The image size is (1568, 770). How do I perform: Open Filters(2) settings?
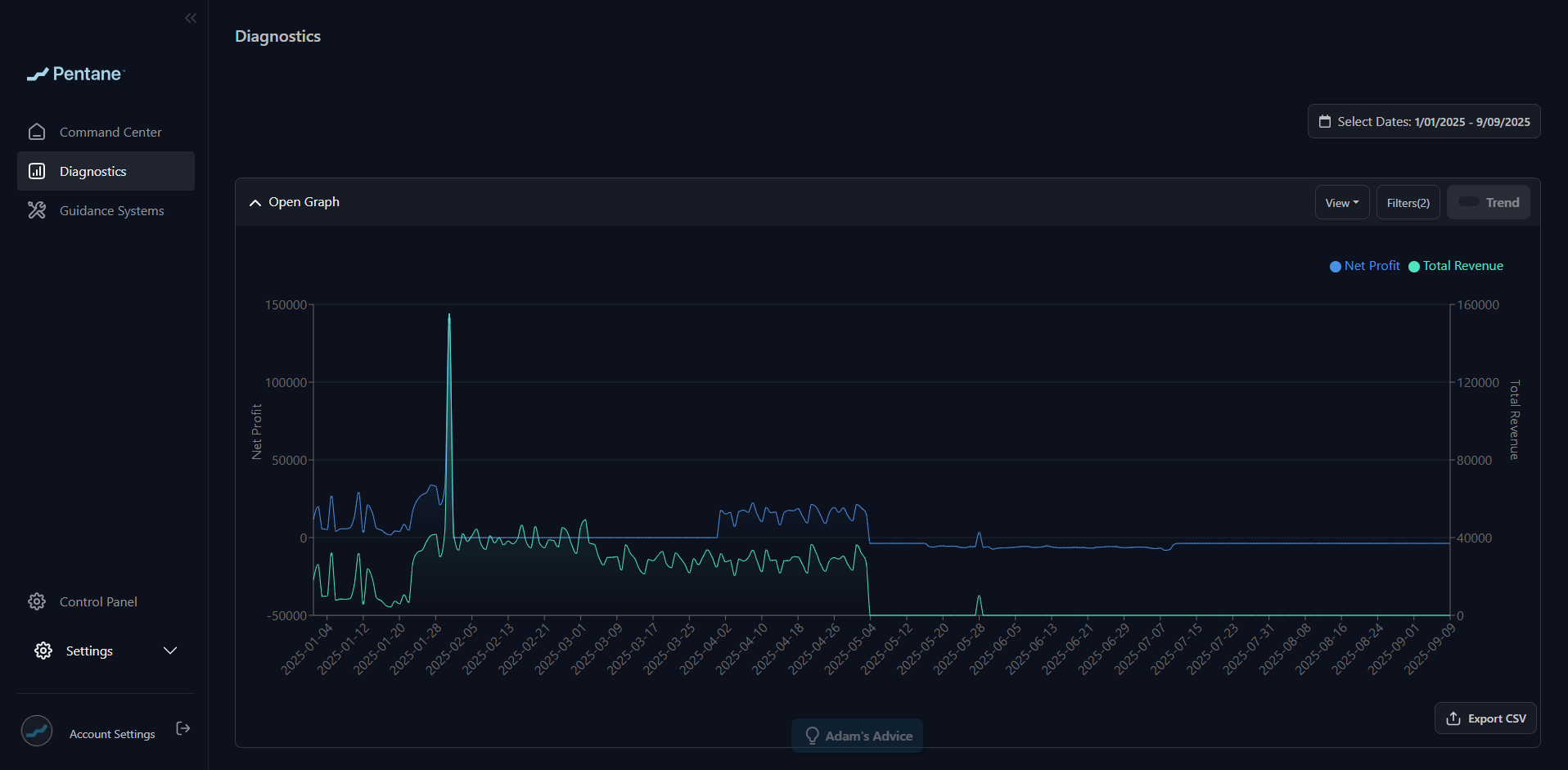click(1407, 202)
